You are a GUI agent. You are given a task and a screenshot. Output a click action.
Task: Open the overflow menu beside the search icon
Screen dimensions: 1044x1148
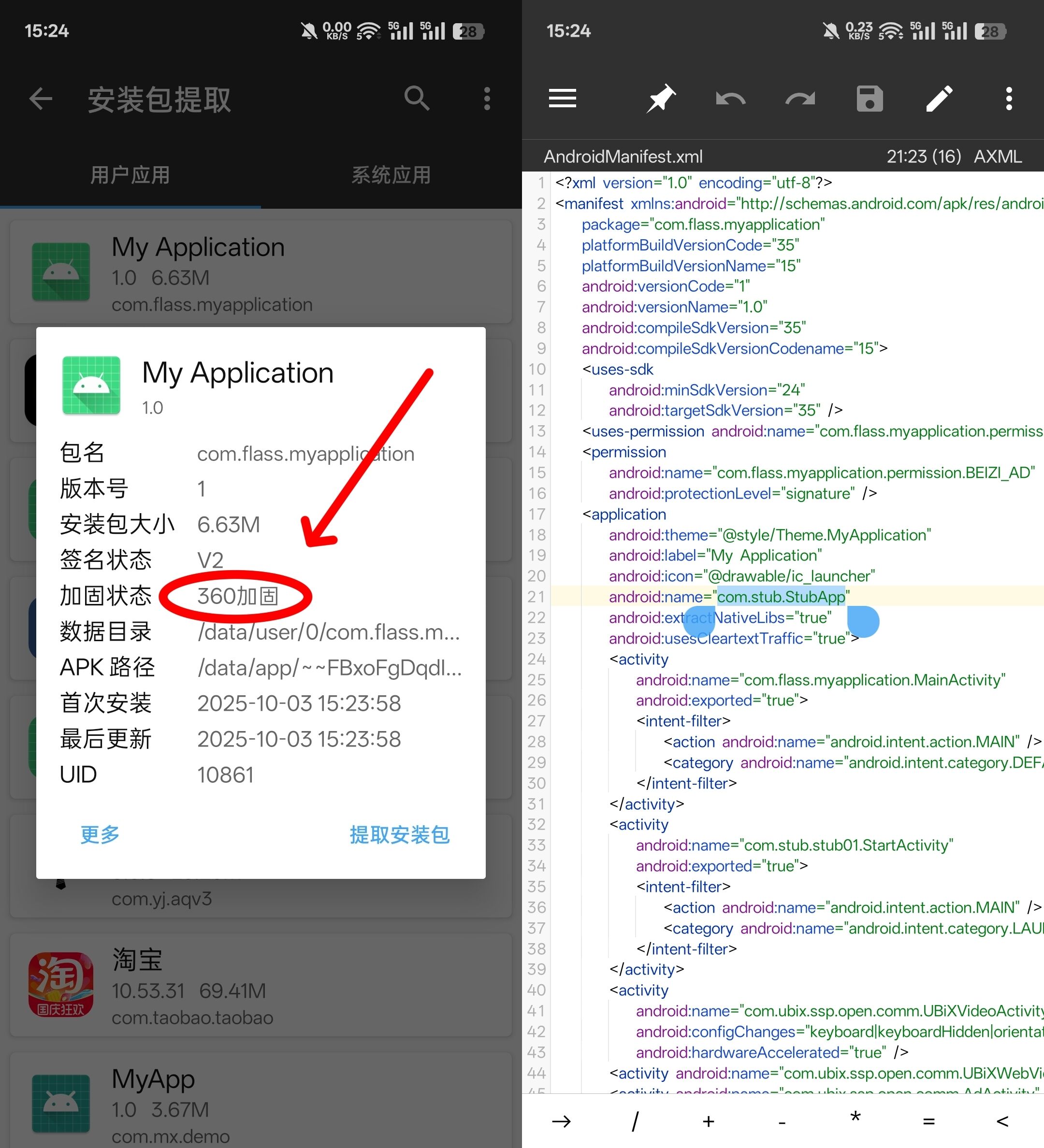[x=487, y=99]
